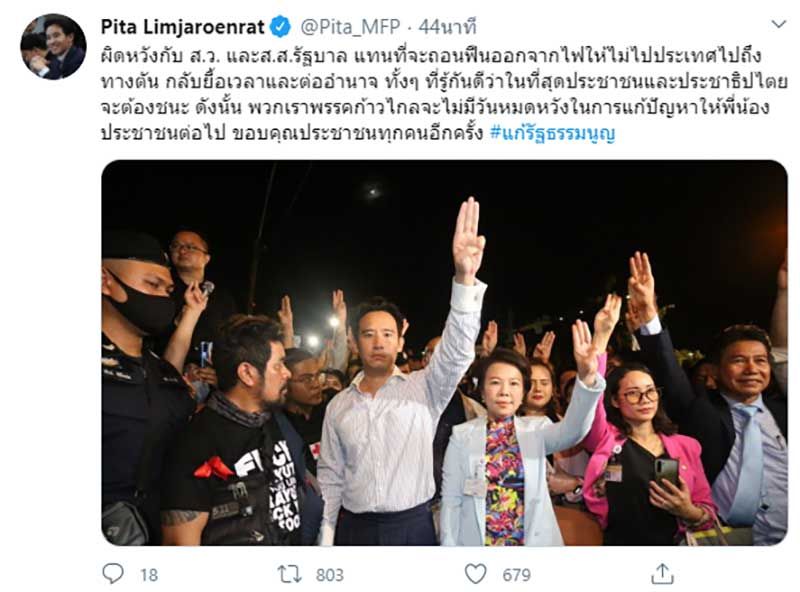Click the 679 likes count
The image size is (800, 592).
tap(516, 575)
